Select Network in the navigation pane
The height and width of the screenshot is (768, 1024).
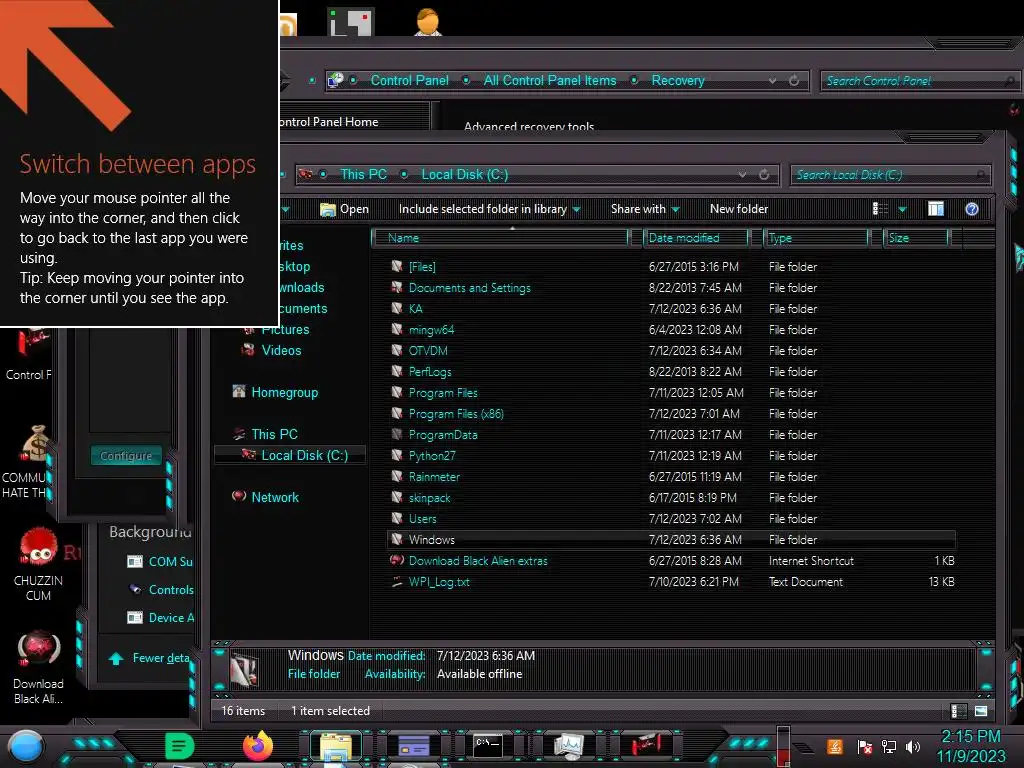click(x=275, y=497)
